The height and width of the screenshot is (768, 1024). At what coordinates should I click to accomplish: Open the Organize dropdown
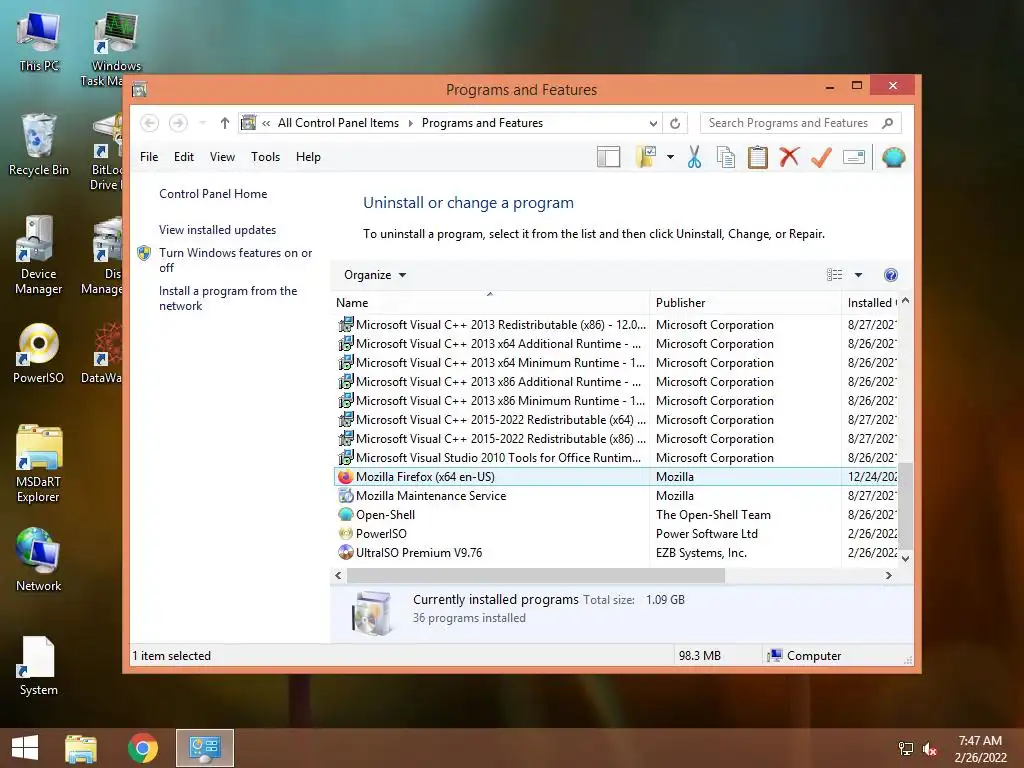(375, 275)
